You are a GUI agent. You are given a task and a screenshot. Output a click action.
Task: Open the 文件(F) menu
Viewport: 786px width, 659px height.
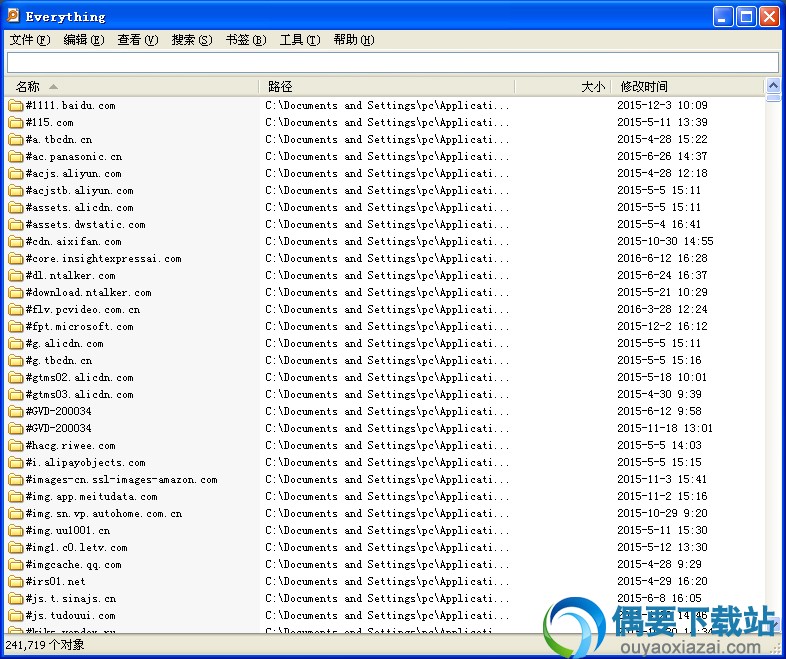click(x=30, y=40)
